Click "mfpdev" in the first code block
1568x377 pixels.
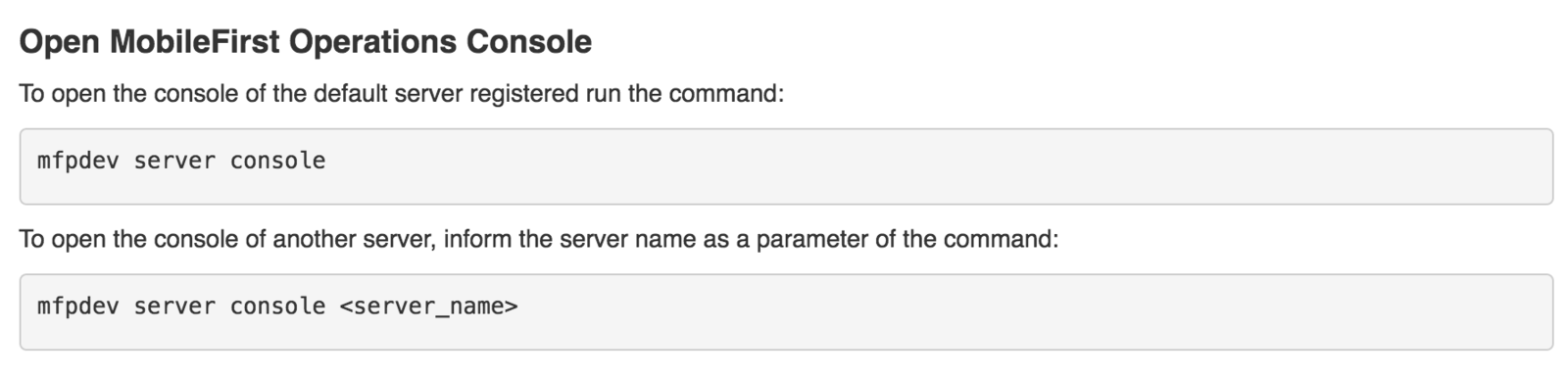[x=78, y=161]
